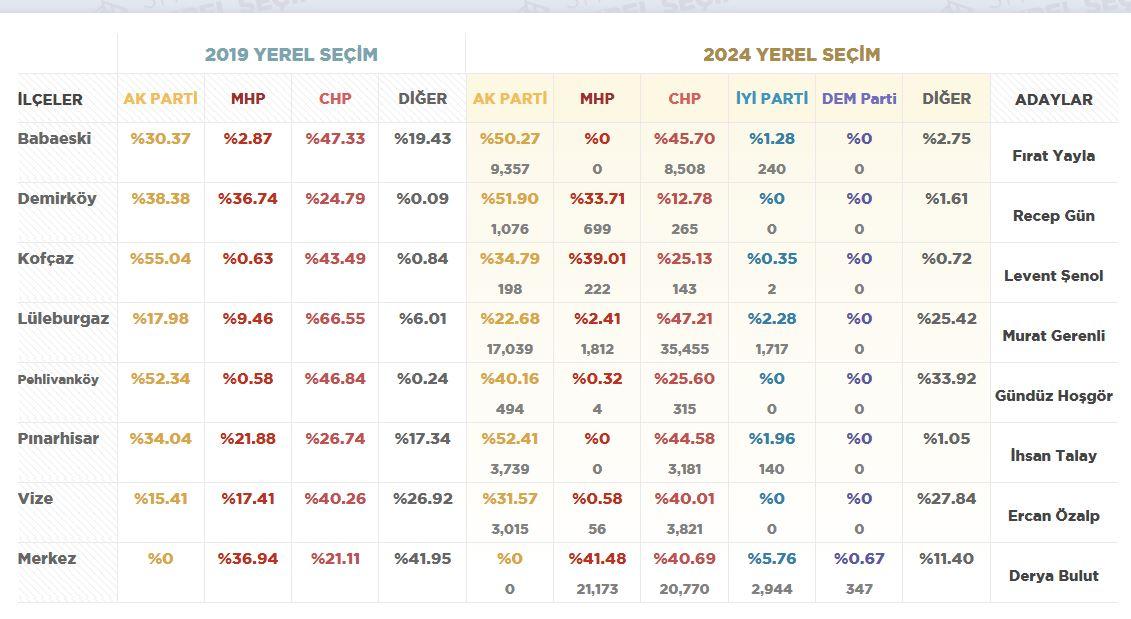
Task: Open the Demirköy district row label
Action: point(57,199)
